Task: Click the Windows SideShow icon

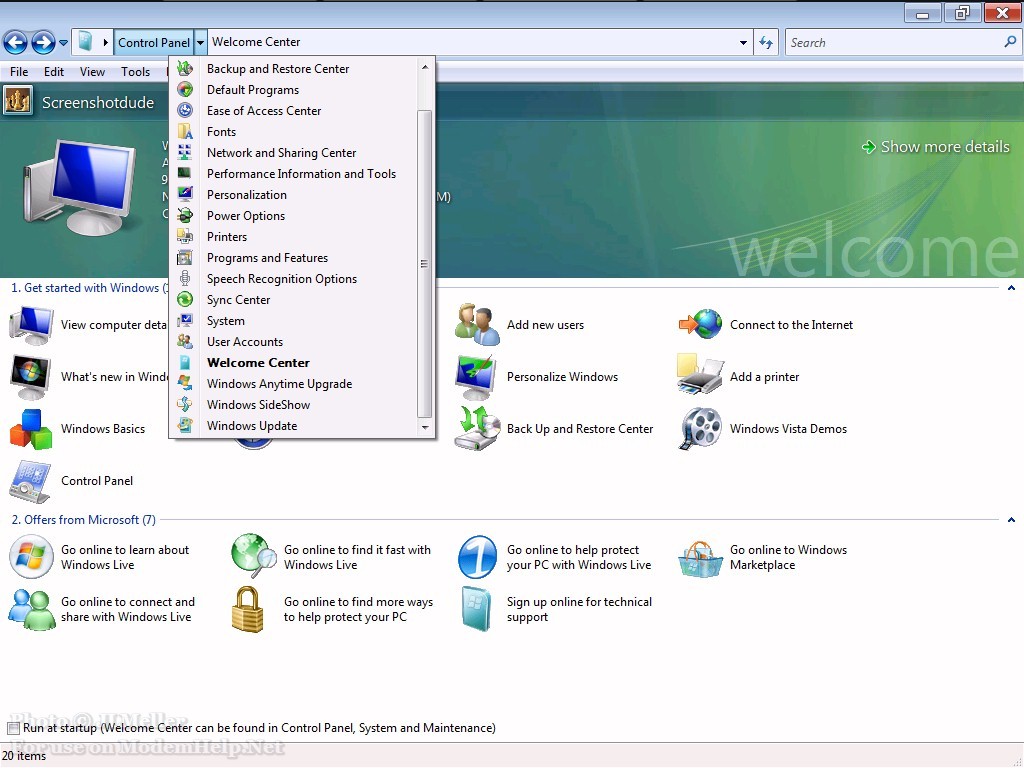Action: pyautogui.click(x=185, y=404)
